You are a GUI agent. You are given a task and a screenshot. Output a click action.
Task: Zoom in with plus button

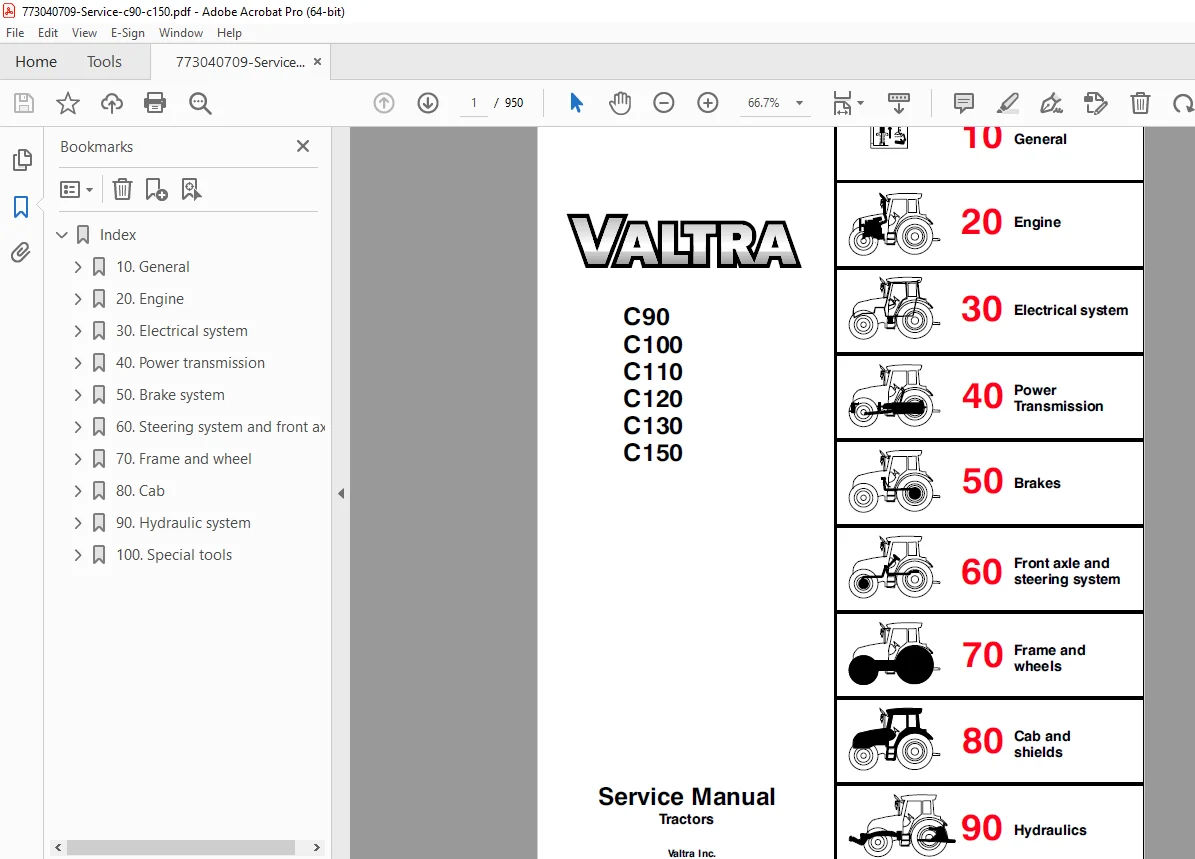click(x=708, y=103)
